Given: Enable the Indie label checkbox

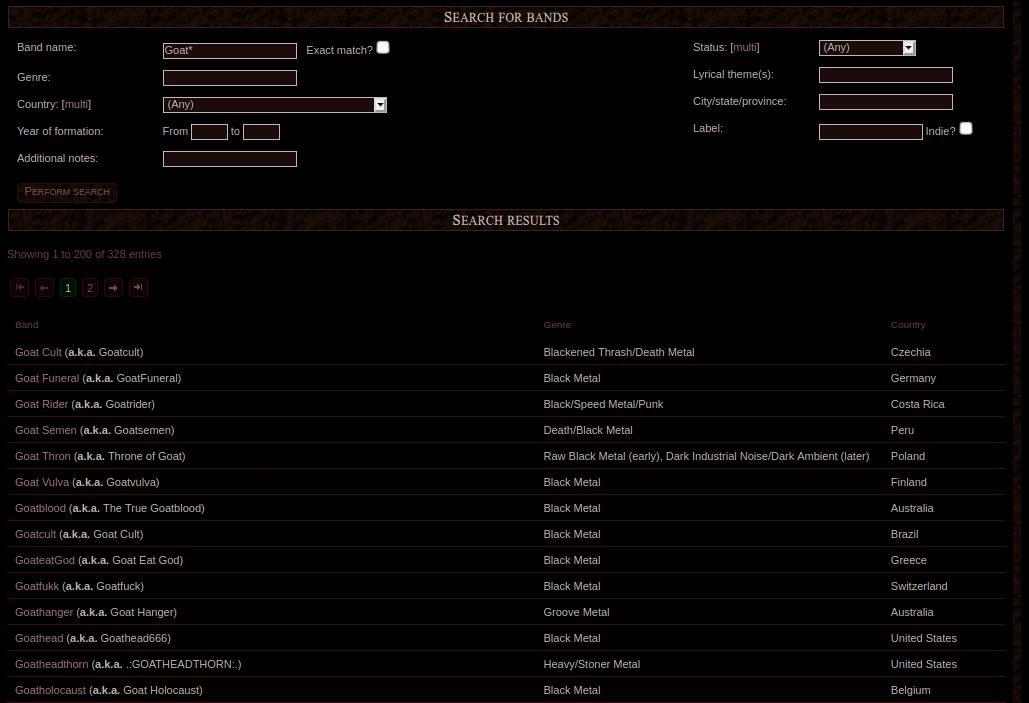Looking at the screenshot, I should [966, 129].
